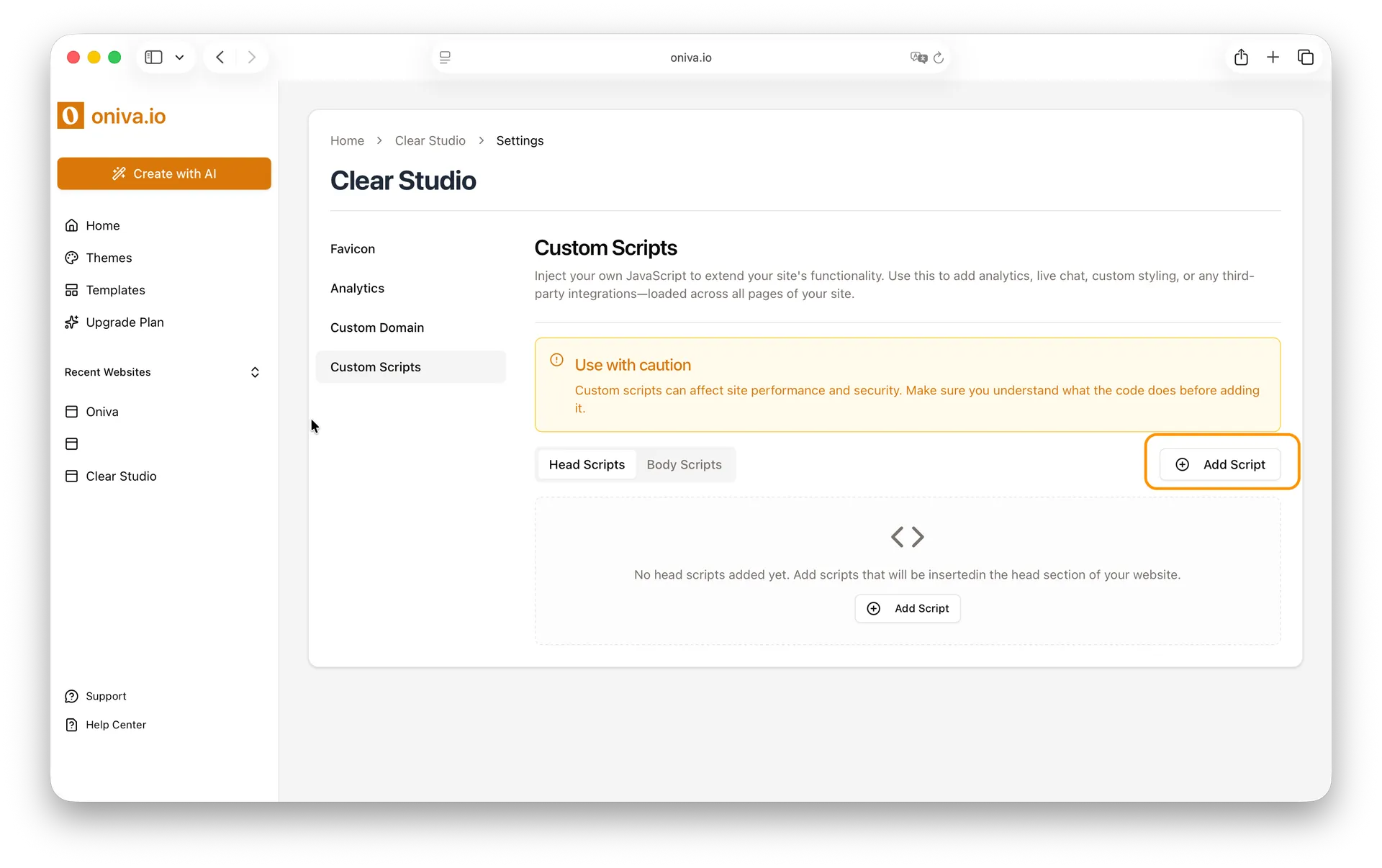
Task: Select Custom Domain settings section
Action: coord(376,327)
